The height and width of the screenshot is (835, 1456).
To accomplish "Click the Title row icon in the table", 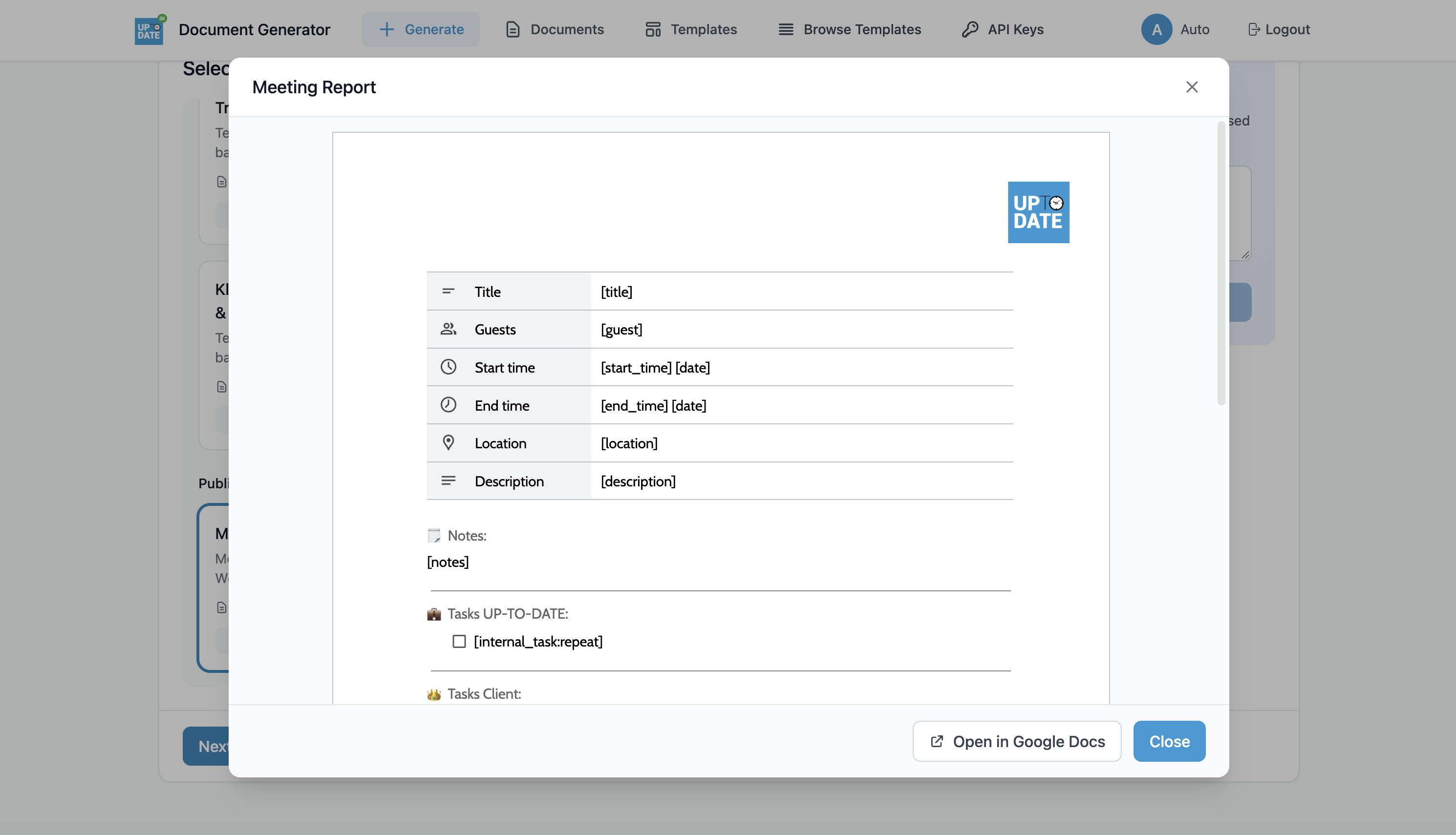I will click(448, 292).
